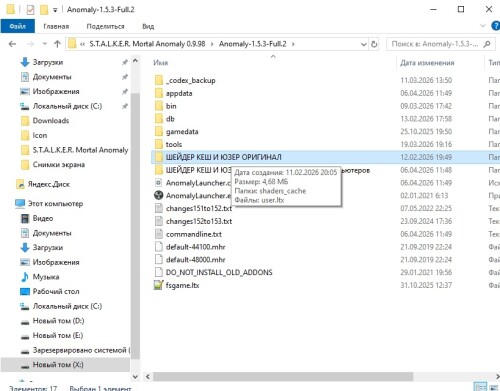
Task: Open Видео under Этот компьютер
Action: pos(43,218)
